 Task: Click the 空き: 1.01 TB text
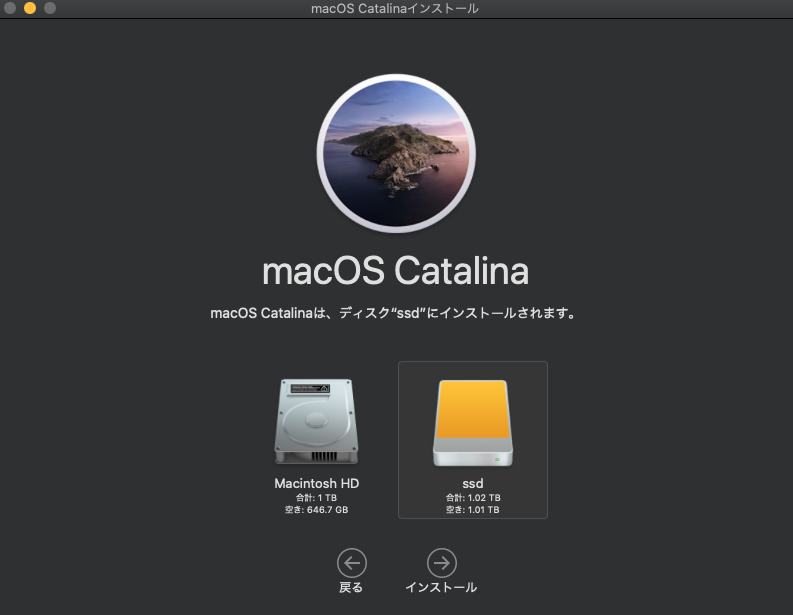coord(473,510)
